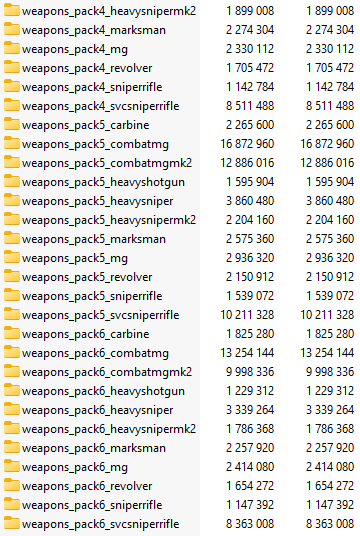Click the weapons_pack4_revolver folder icon
The height and width of the screenshot is (536, 360).
[12, 67]
